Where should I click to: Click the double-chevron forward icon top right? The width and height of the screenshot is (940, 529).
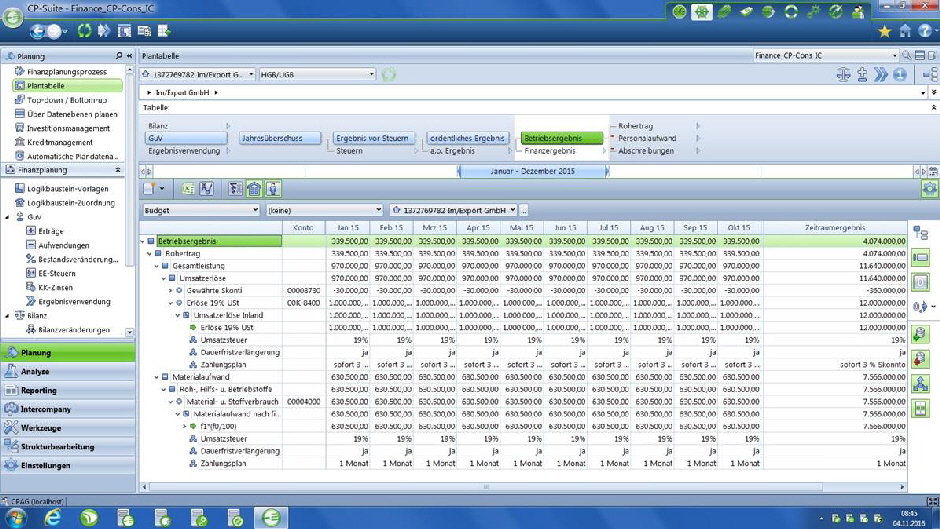tap(881, 75)
